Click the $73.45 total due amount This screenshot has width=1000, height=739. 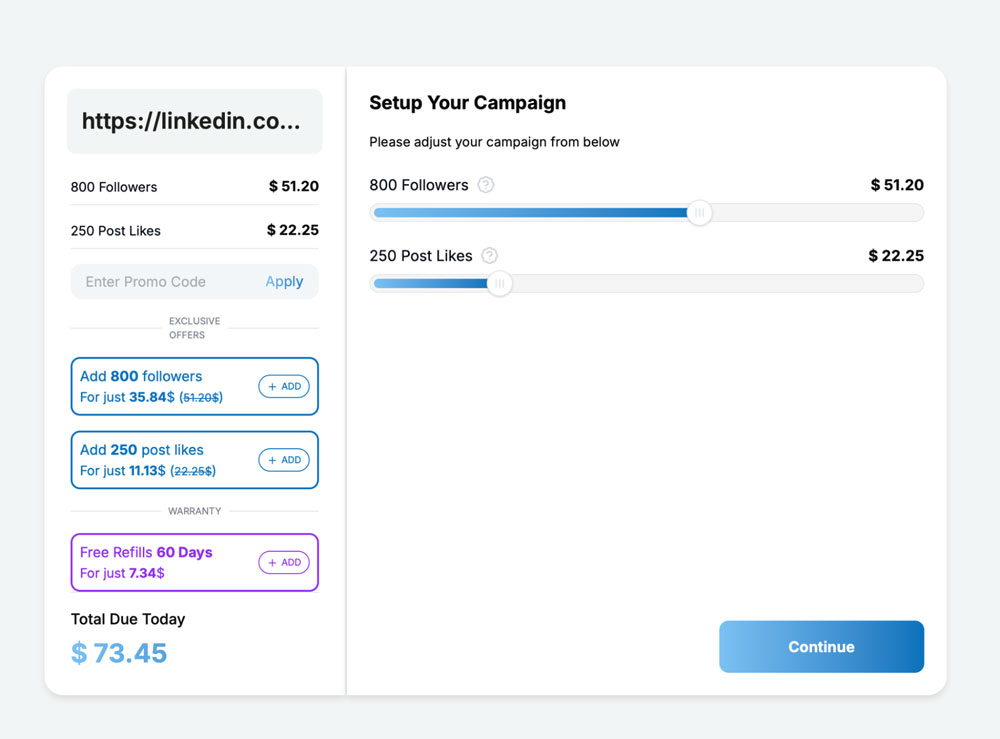tap(119, 653)
